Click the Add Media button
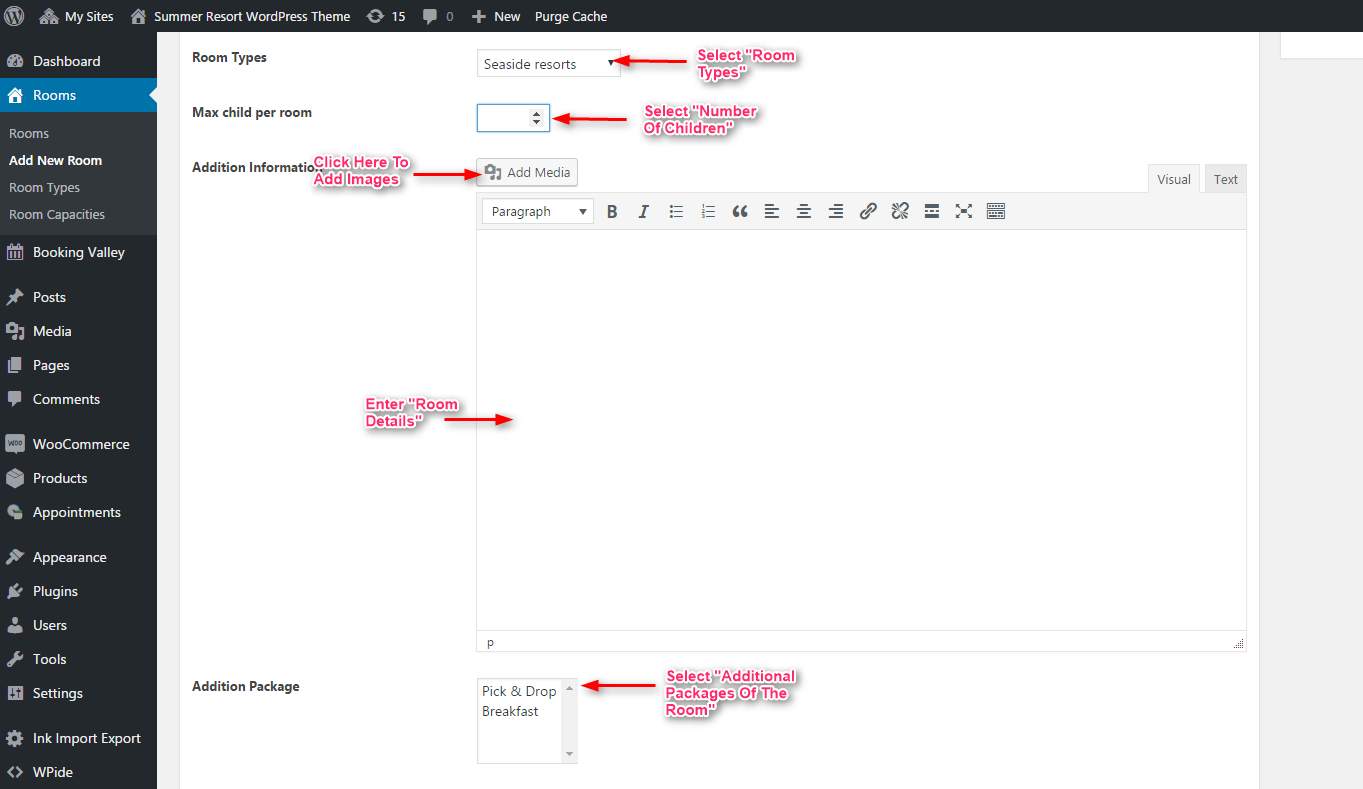The width and height of the screenshot is (1363, 789). pyautogui.click(x=527, y=172)
